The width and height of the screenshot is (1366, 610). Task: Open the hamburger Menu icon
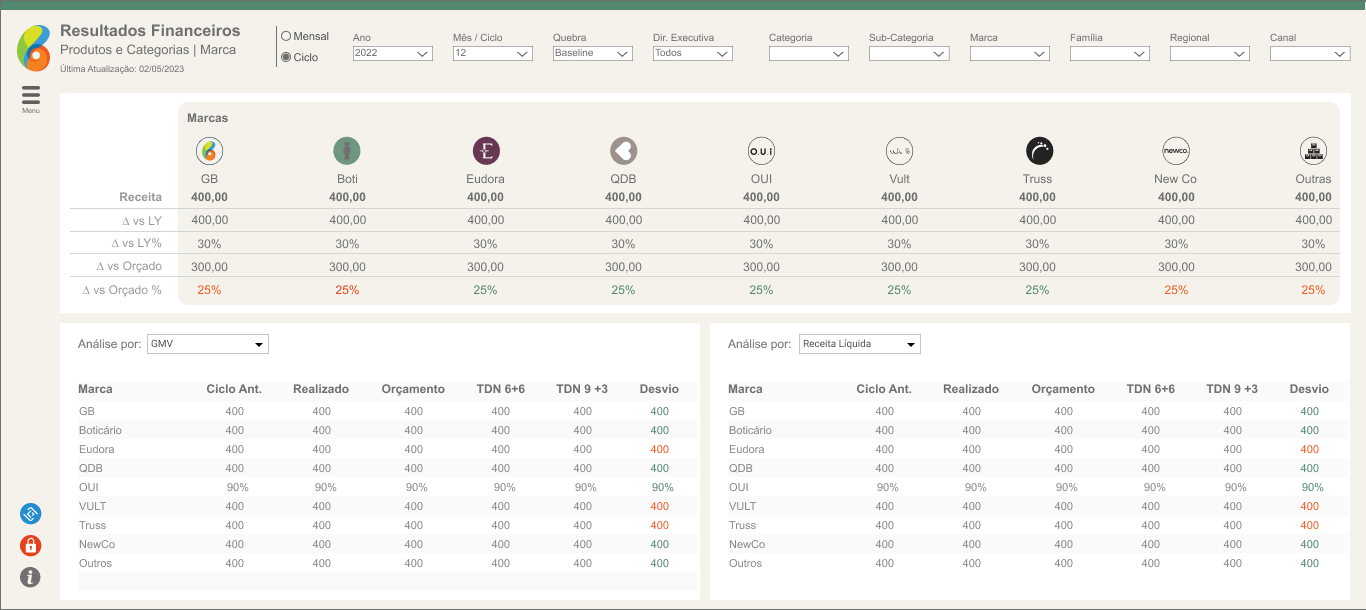tap(31, 95)
